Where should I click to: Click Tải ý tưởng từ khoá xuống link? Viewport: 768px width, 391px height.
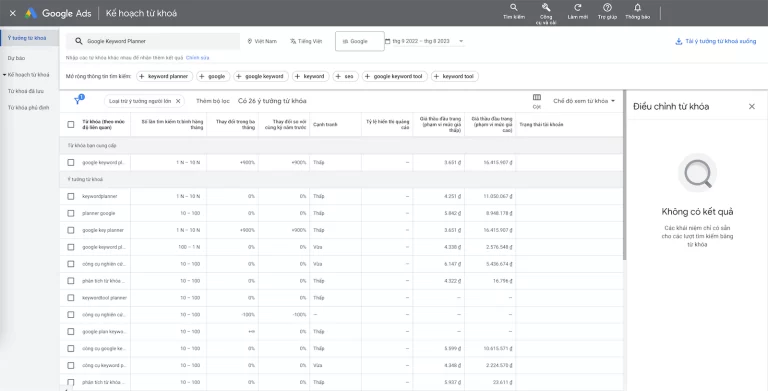point(720,41)
